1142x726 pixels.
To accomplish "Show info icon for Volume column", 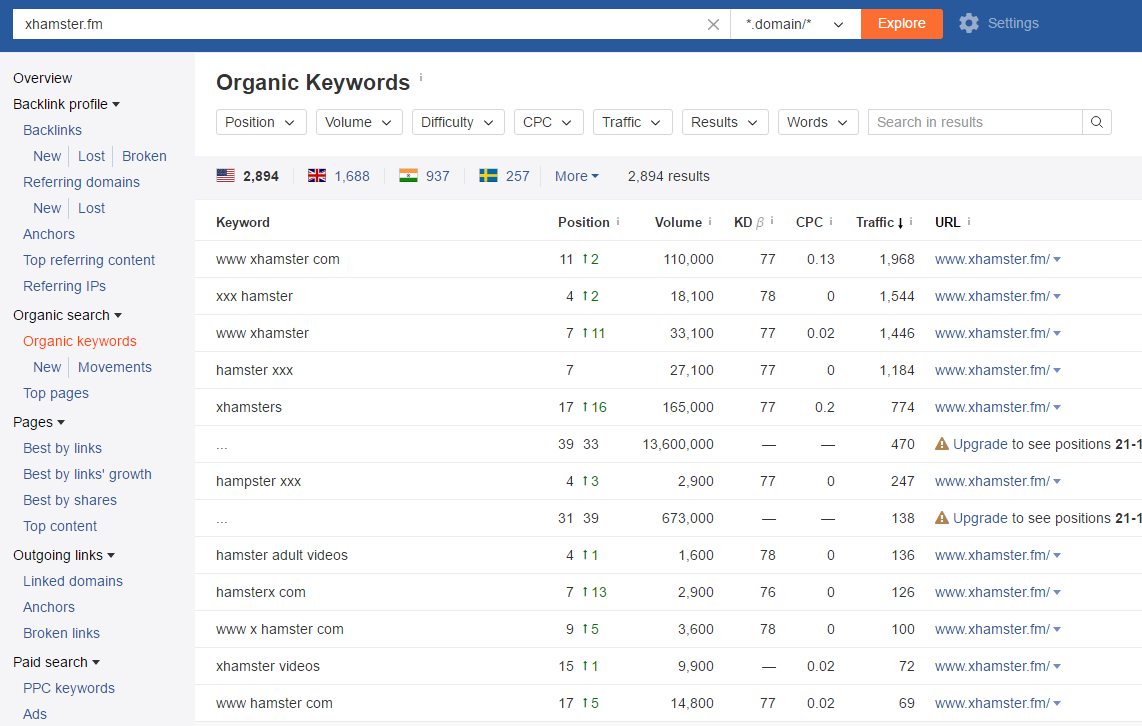I will pyautogui.click(x=710, y=221).
